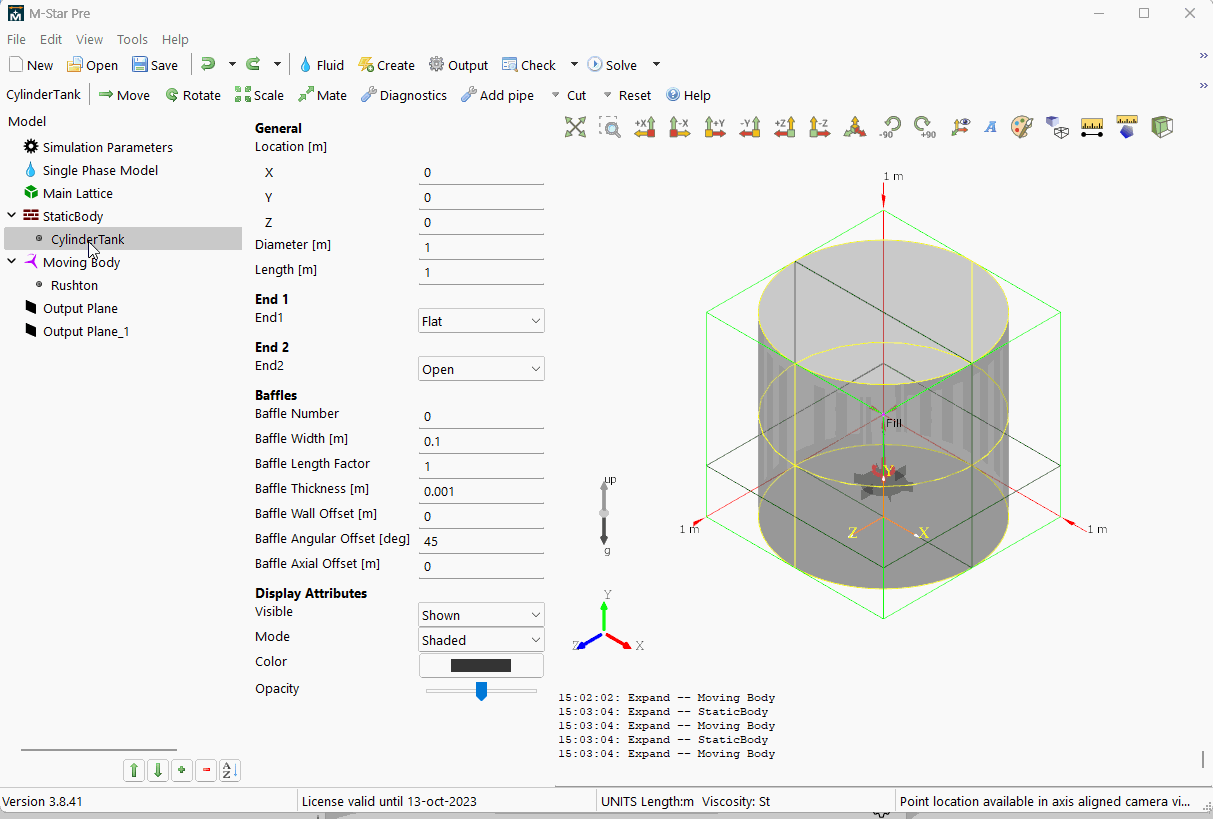The height and width of the screenshot is (819, 1213).
Task: Open the End1 Flat dropdown
Action: [481, 321]
